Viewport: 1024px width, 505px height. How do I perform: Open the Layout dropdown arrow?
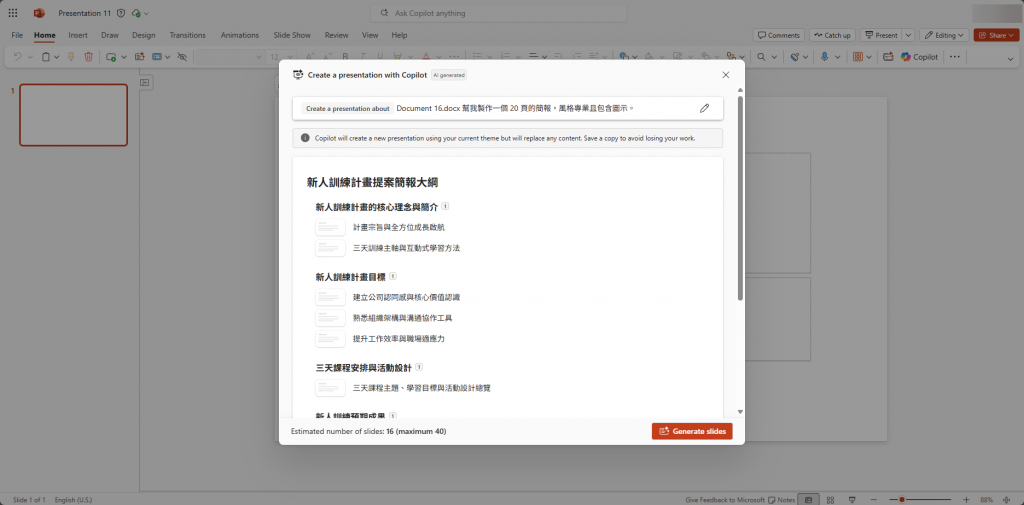point(168,57)
